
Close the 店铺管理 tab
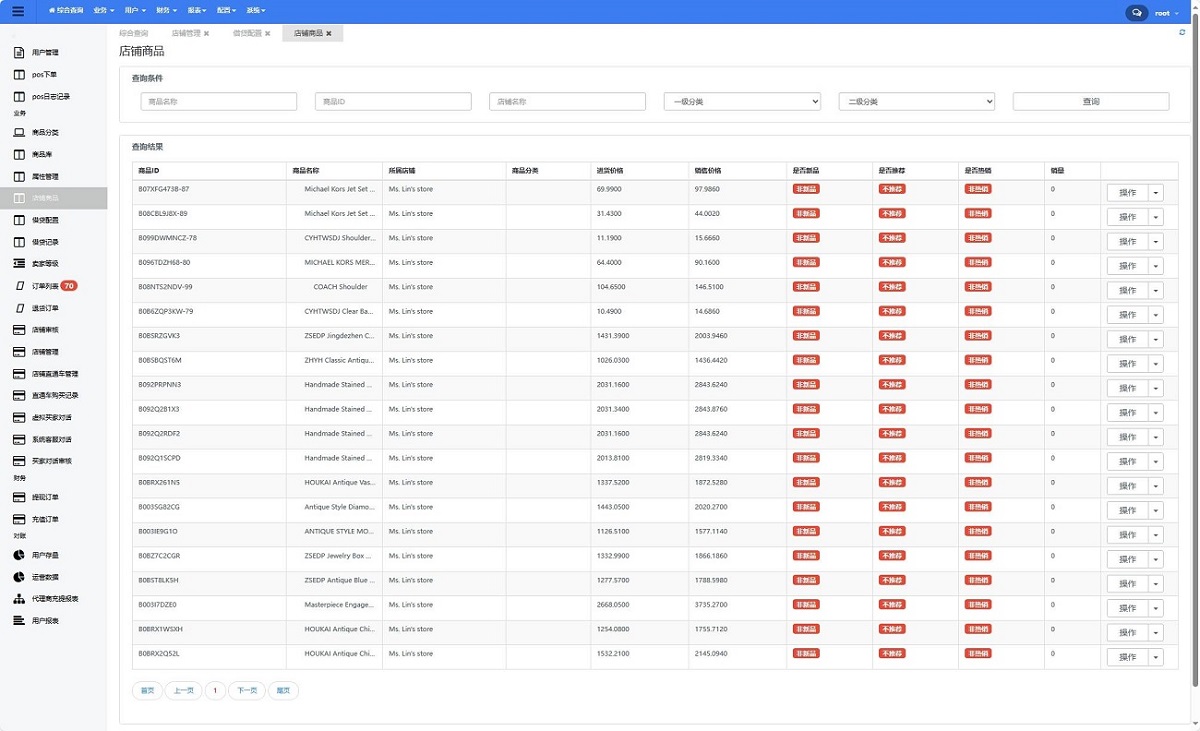206,34
